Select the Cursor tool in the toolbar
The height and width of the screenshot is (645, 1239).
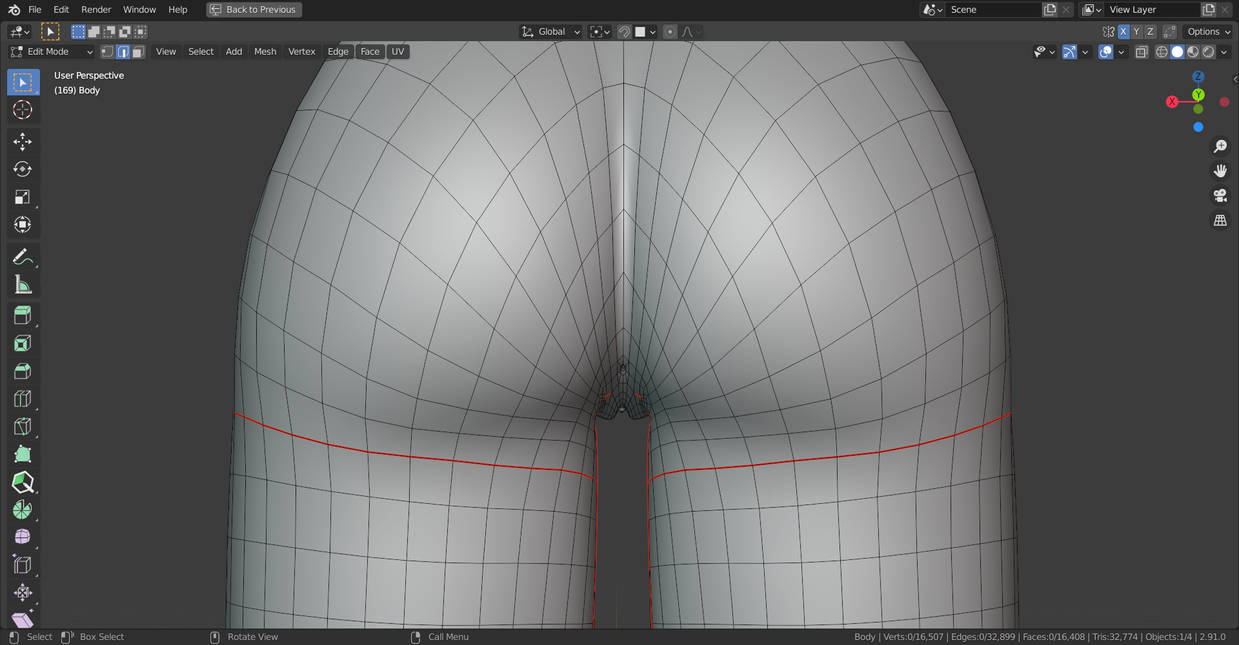(23, 110)
